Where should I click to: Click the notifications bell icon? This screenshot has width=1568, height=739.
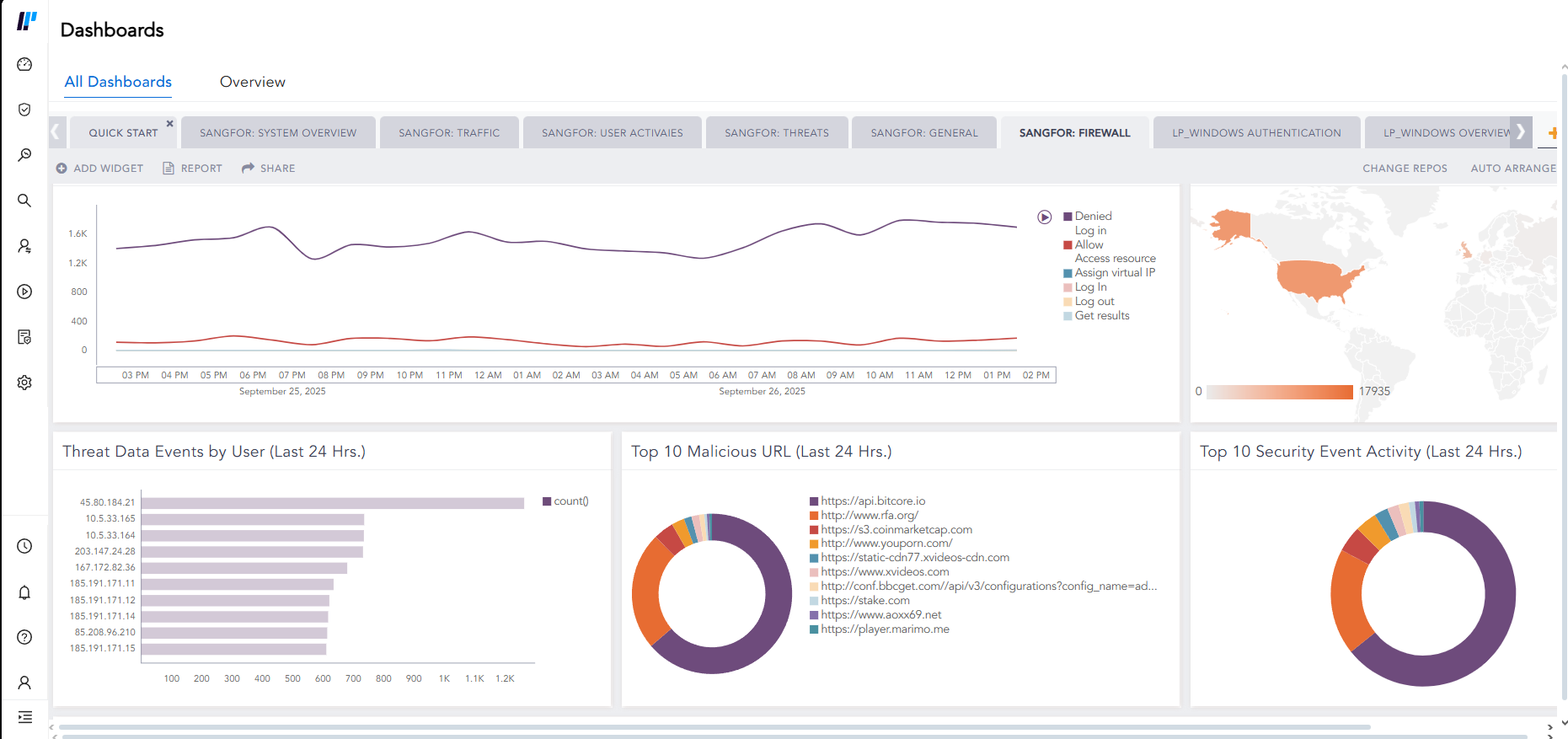point(24,592)
